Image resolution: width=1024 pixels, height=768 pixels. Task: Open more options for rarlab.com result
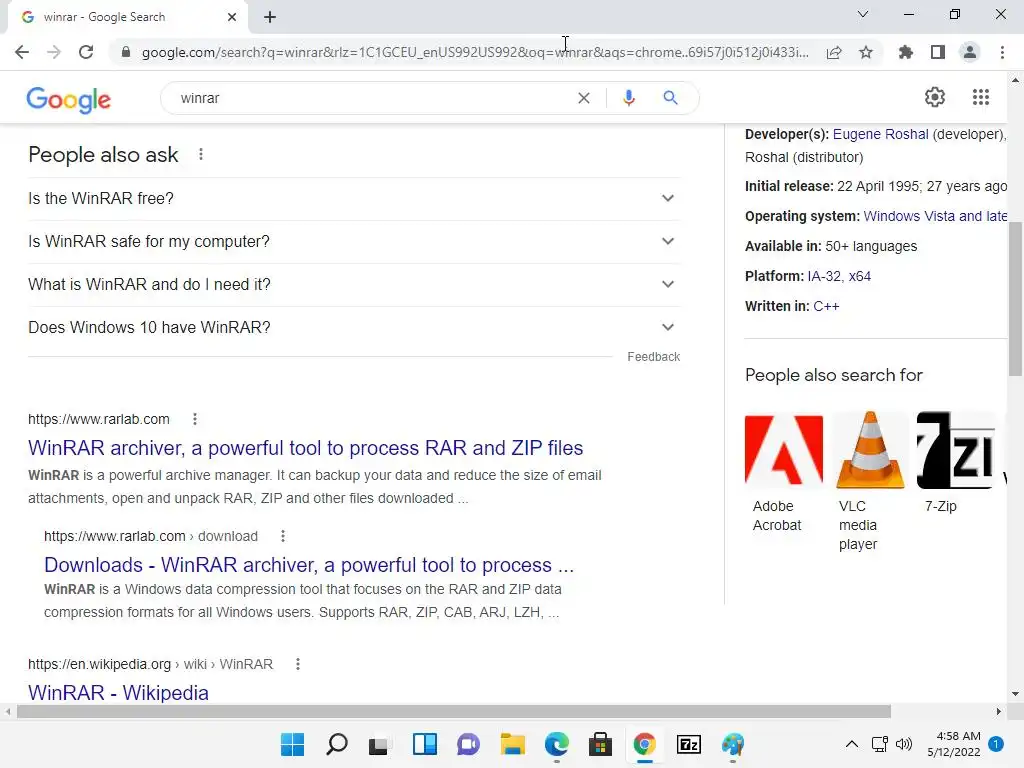click(x=195, y=419)
